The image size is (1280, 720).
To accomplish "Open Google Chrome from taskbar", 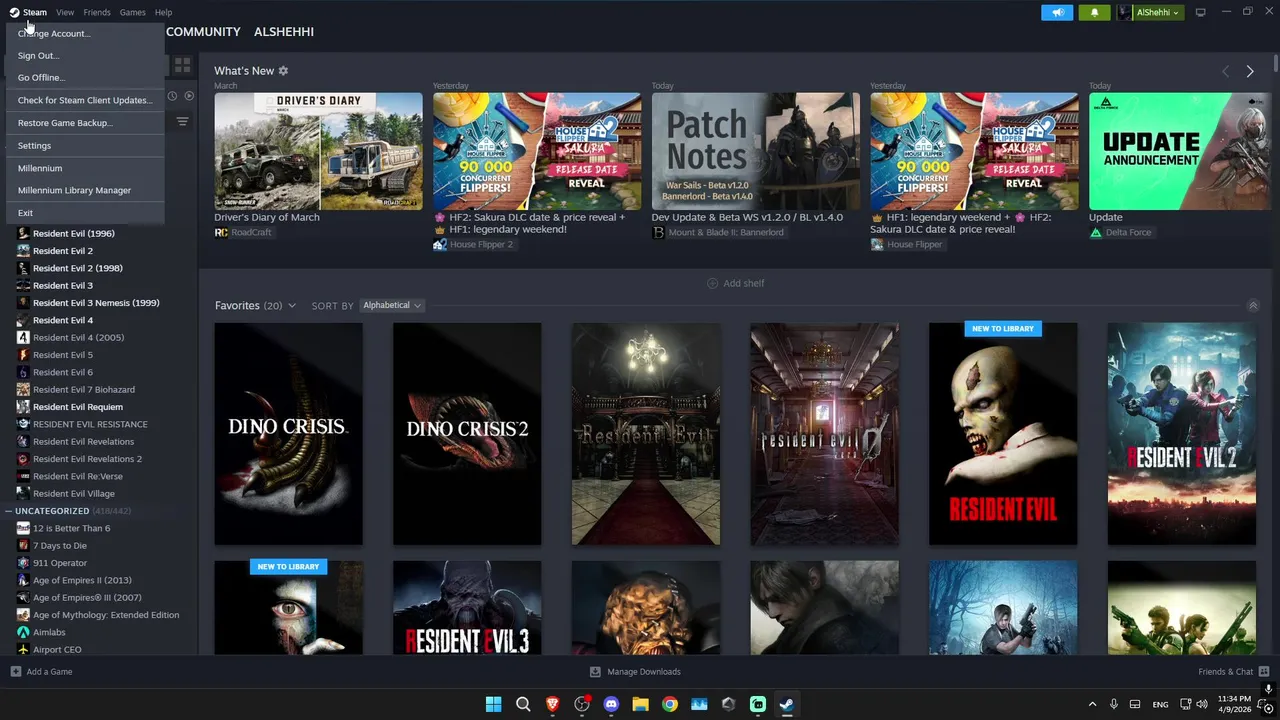I will tap(670, 704).
